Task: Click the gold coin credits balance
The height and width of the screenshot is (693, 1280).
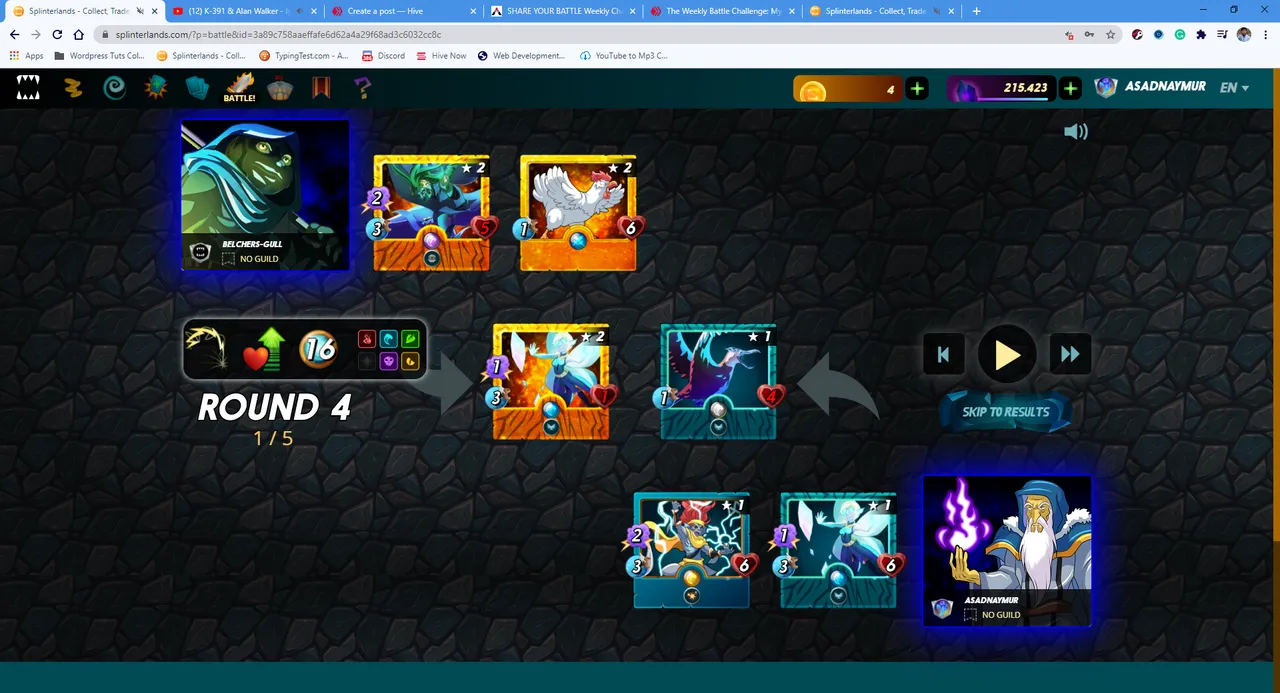Action: point(848,89)
